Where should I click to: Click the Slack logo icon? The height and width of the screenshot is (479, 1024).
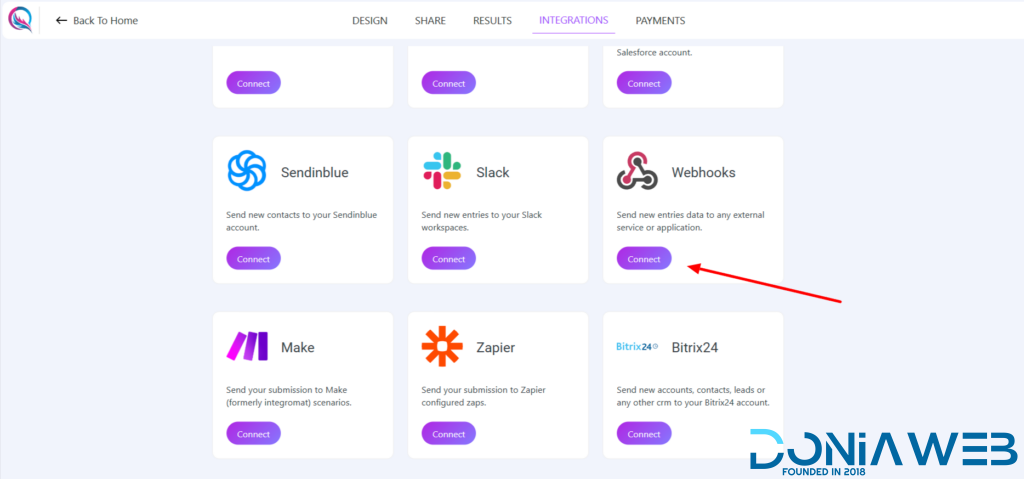[442, 171]
